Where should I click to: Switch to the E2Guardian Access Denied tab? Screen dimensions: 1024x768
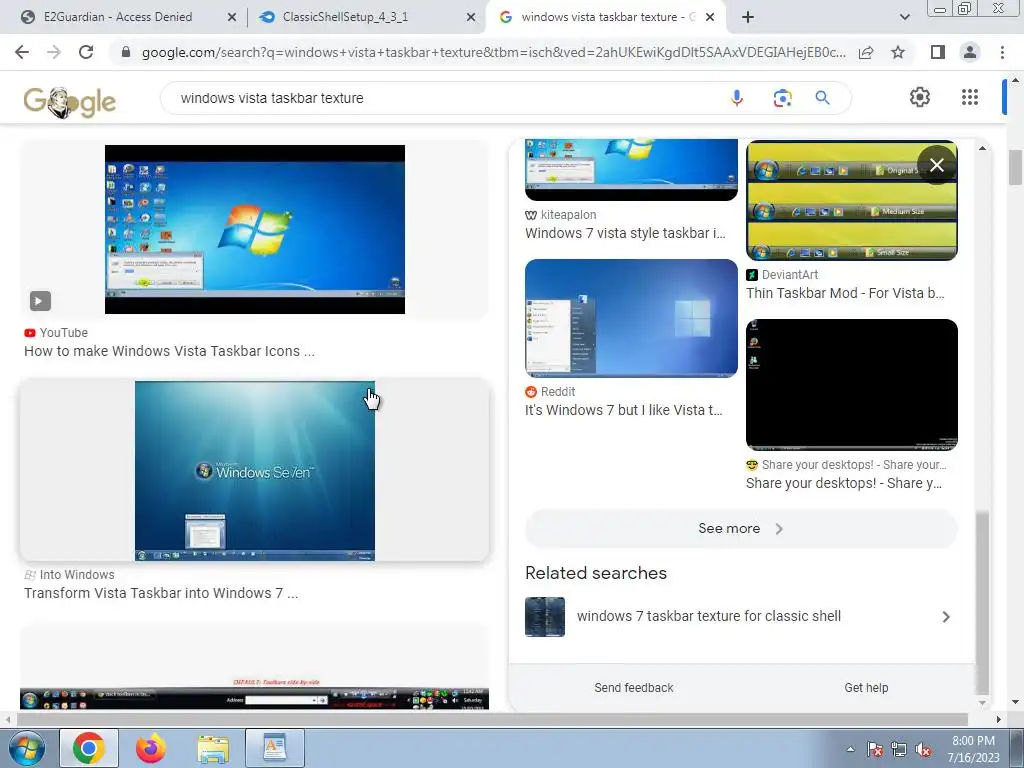pos(118,17)
